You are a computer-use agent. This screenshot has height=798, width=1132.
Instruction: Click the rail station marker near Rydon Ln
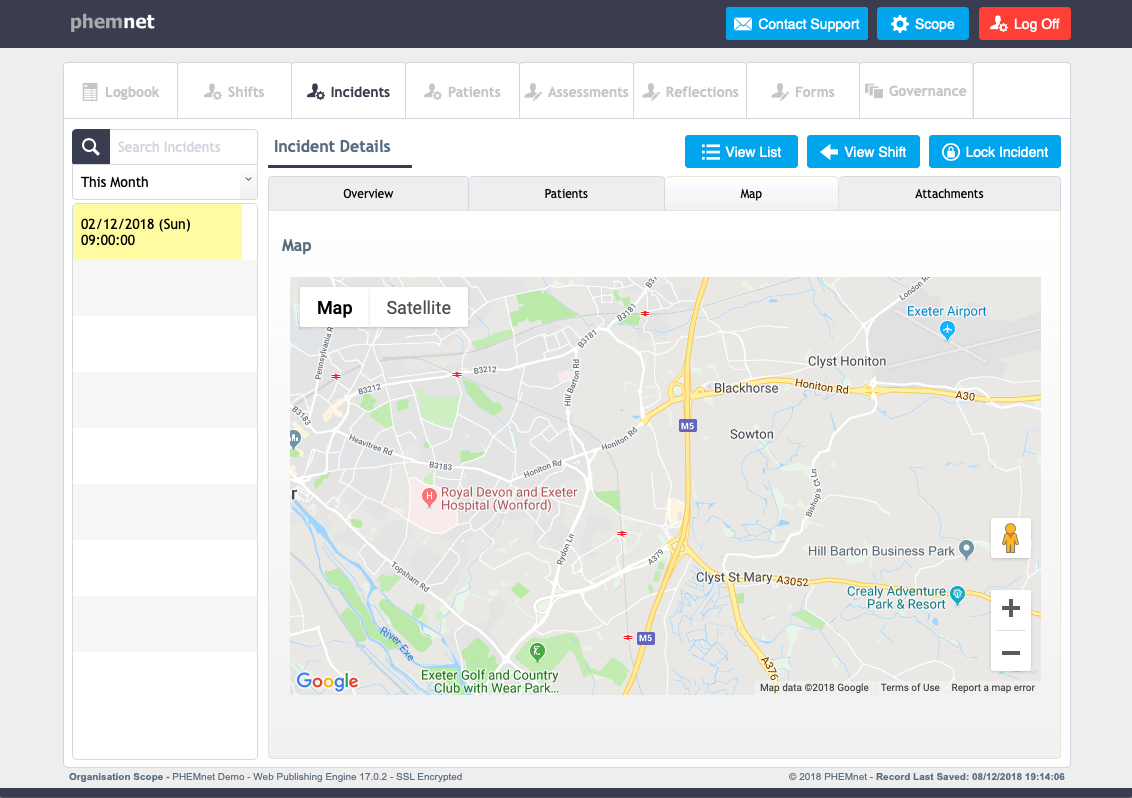pos(622,534)
